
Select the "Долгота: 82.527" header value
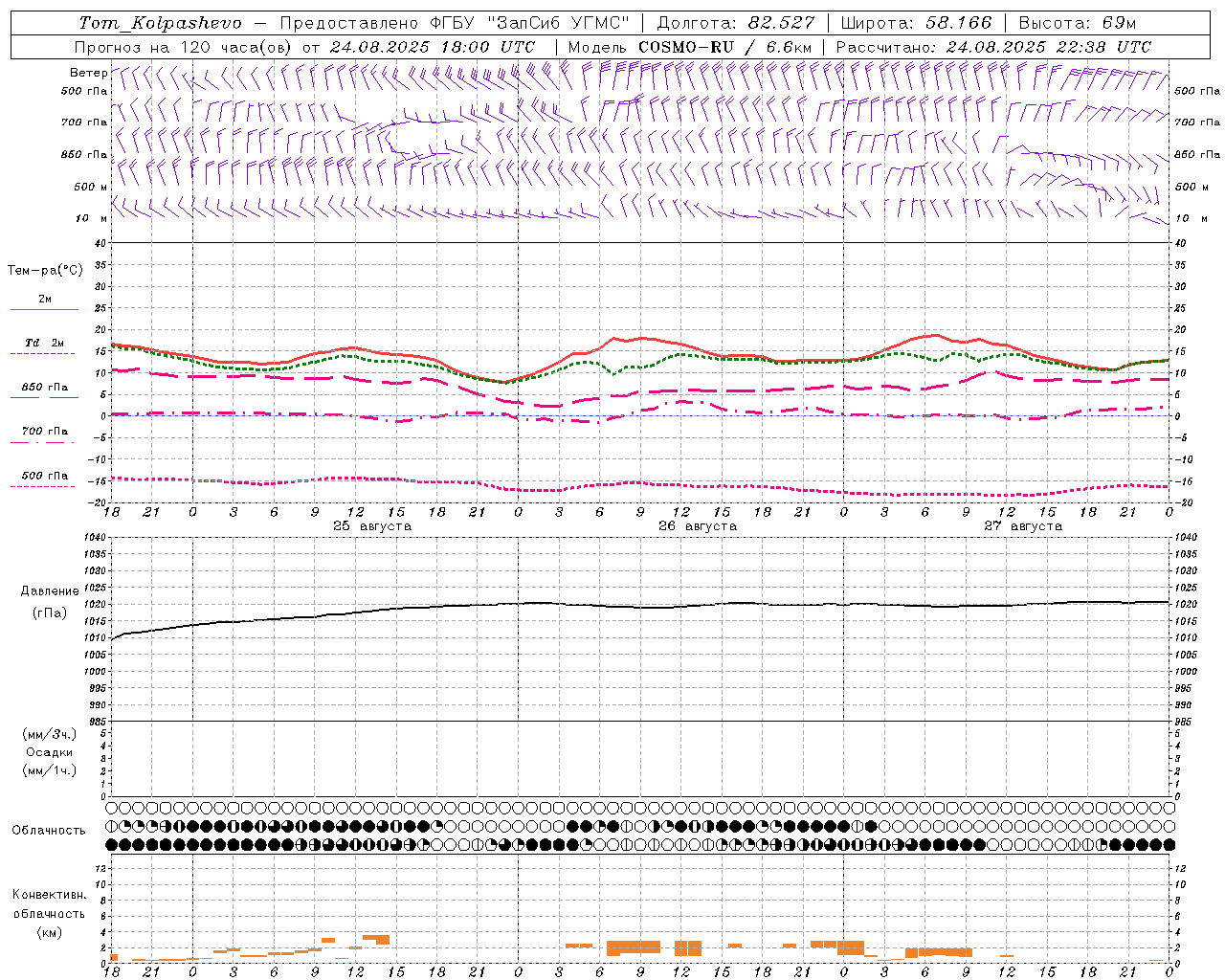(x=736, y=23)
